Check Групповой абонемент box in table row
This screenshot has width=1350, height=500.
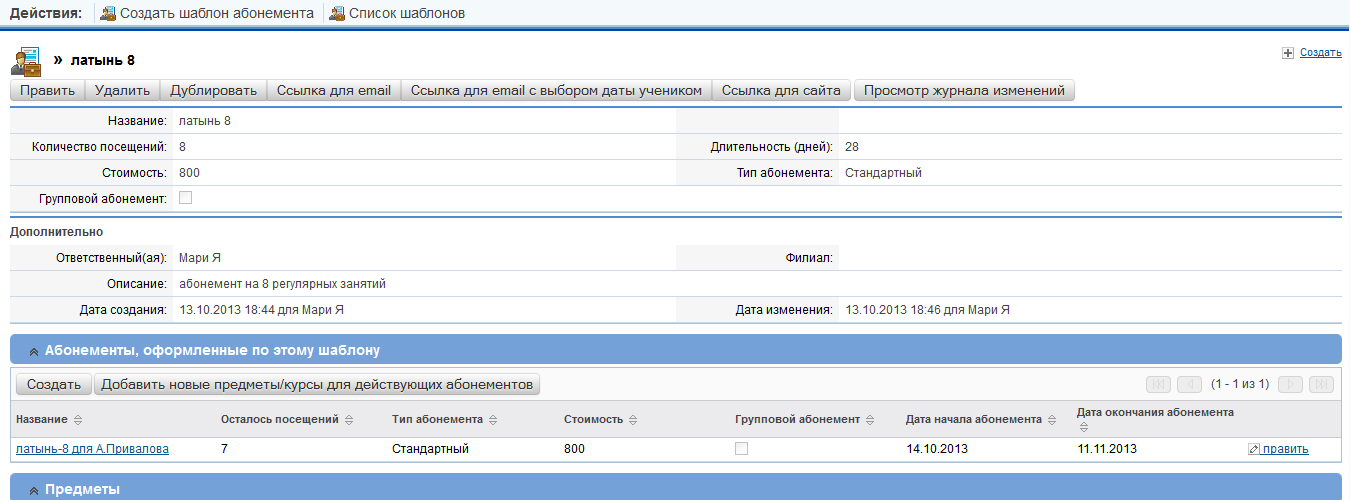coord(741,449)
